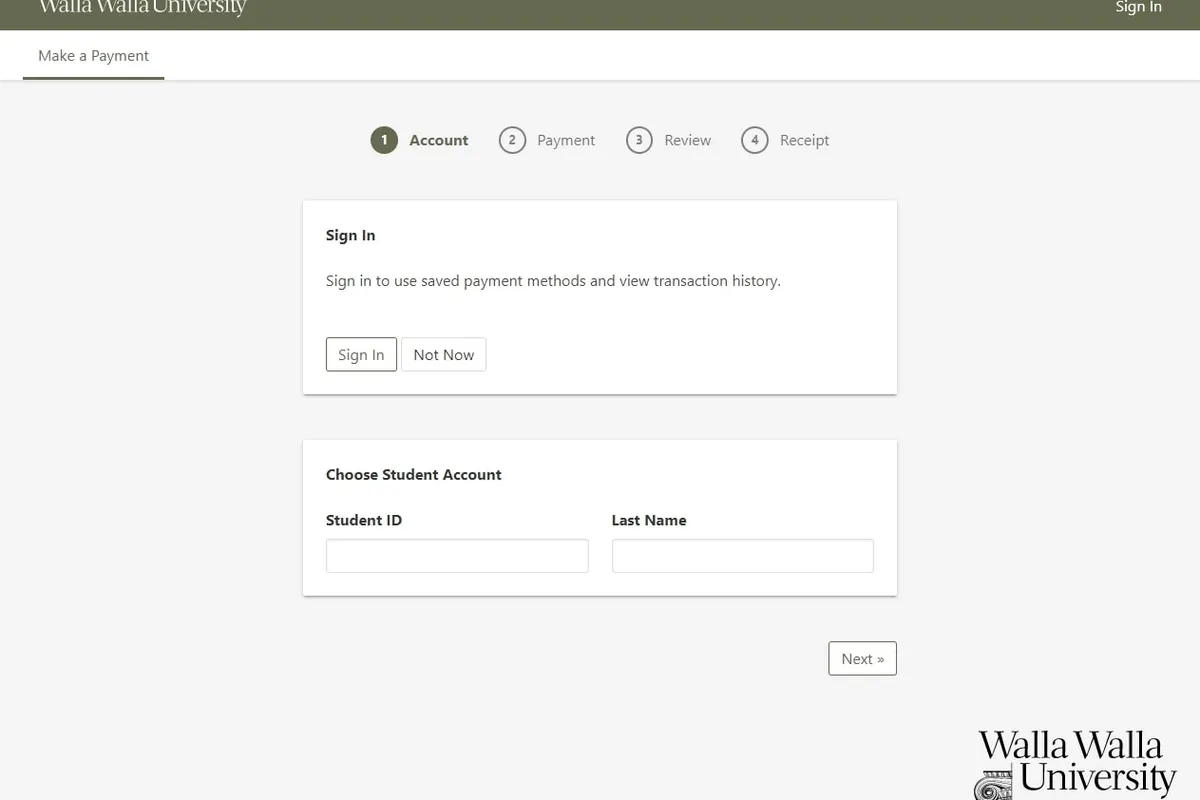Select the Account step label

pyautogui.click(x=439, y=141)
